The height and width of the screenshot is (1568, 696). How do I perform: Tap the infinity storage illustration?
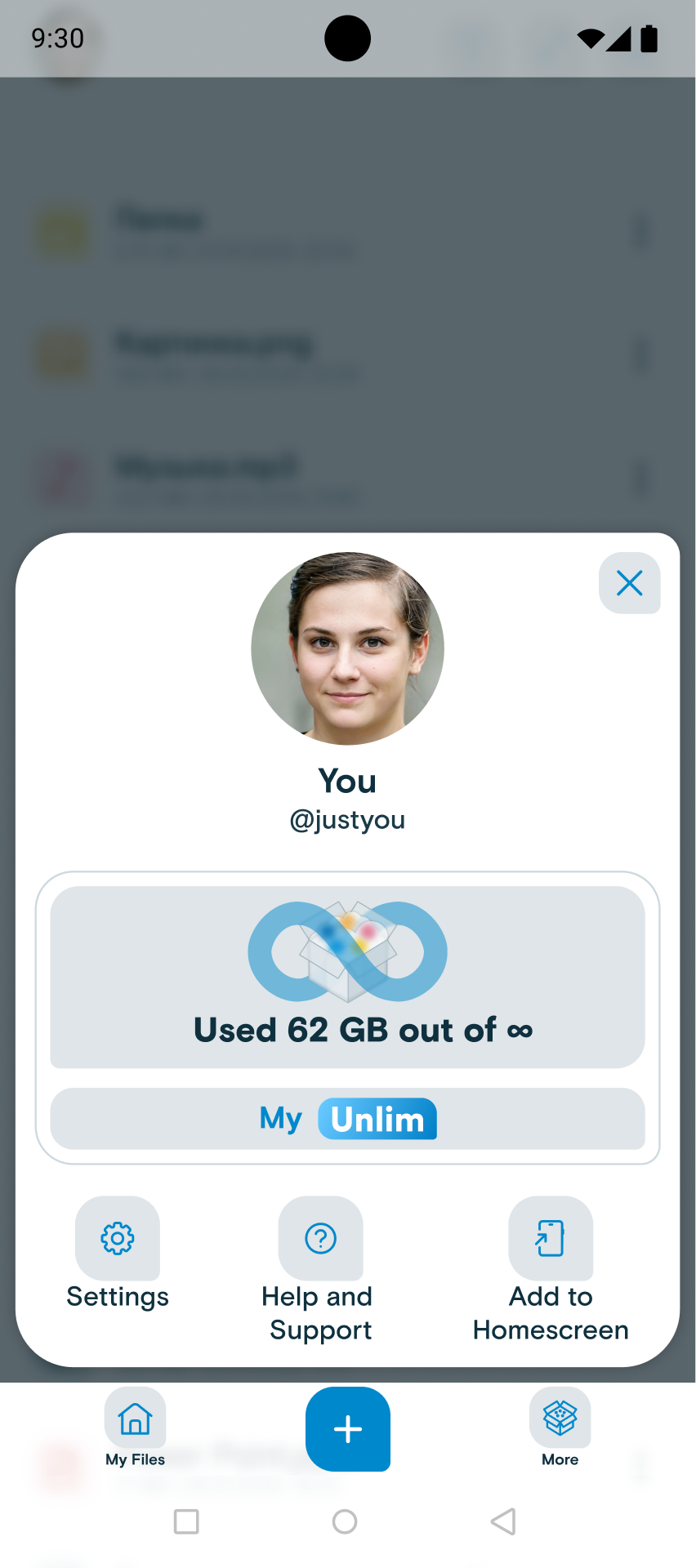tap(346, 951)
